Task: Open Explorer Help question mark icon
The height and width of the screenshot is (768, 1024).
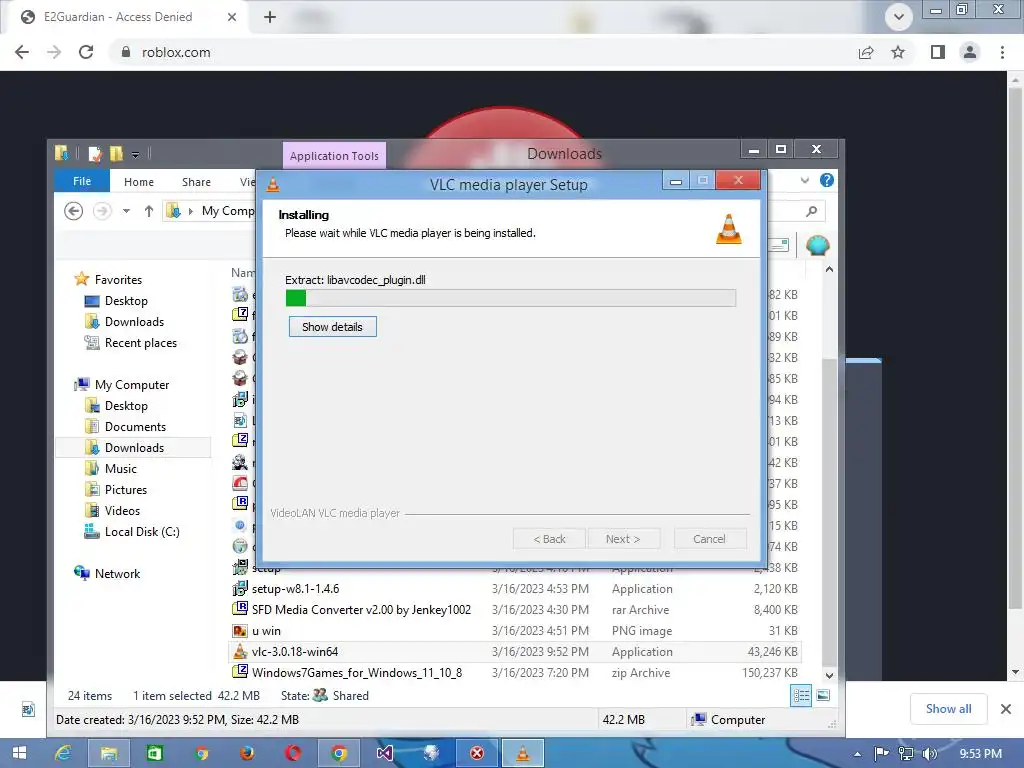Action: (827, 180)
